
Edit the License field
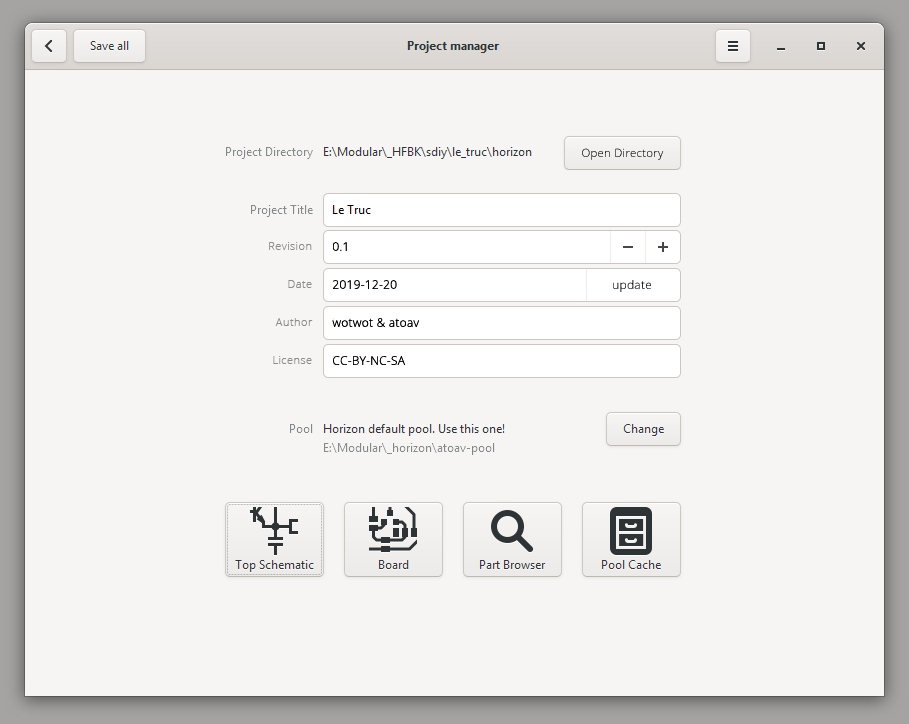pos(501,361)
